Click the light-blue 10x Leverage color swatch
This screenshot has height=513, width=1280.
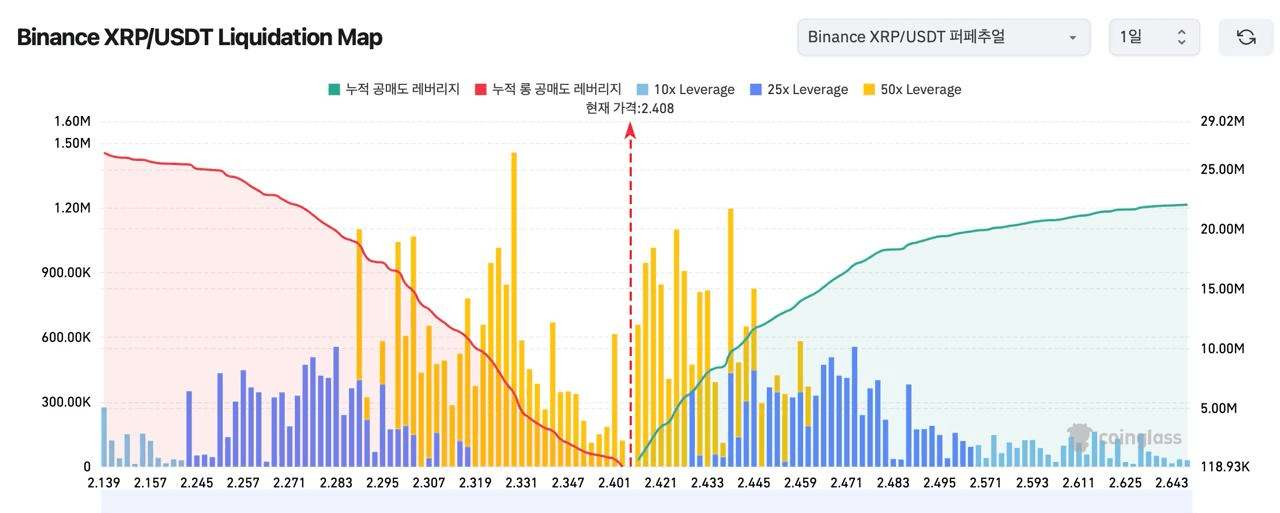[643, 89]
